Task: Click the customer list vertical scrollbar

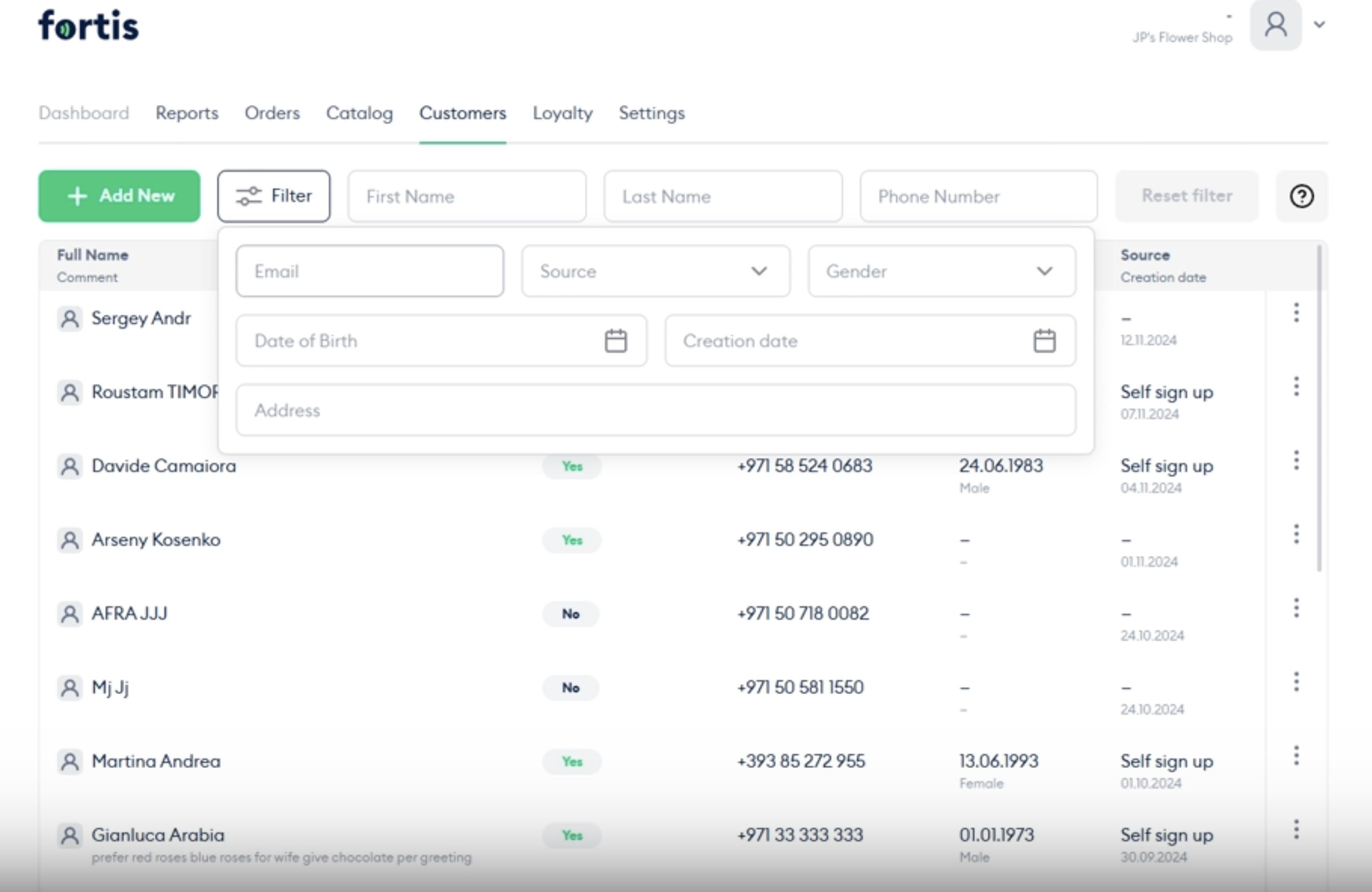Action: point(1319,408)
